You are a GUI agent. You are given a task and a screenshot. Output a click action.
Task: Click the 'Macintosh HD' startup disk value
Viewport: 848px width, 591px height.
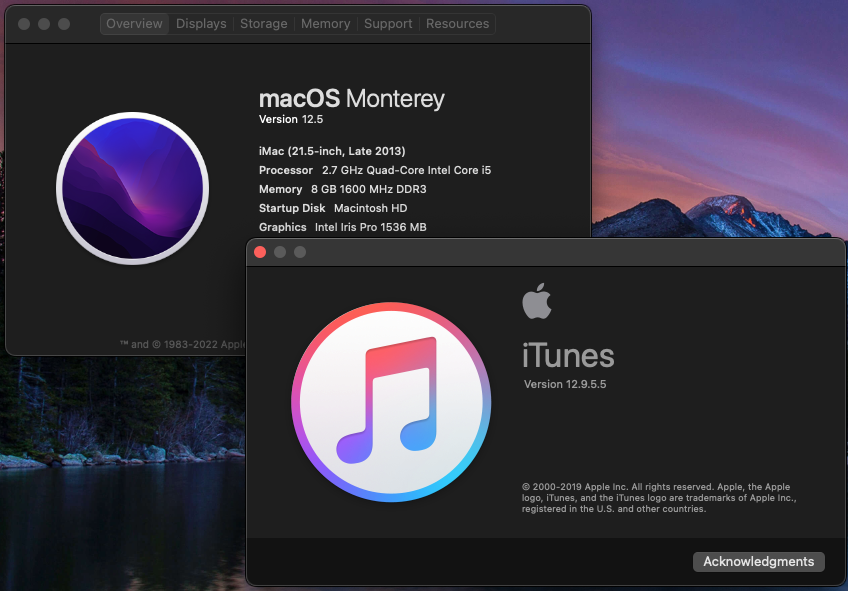pyautogui.click(x=370, y=208)
